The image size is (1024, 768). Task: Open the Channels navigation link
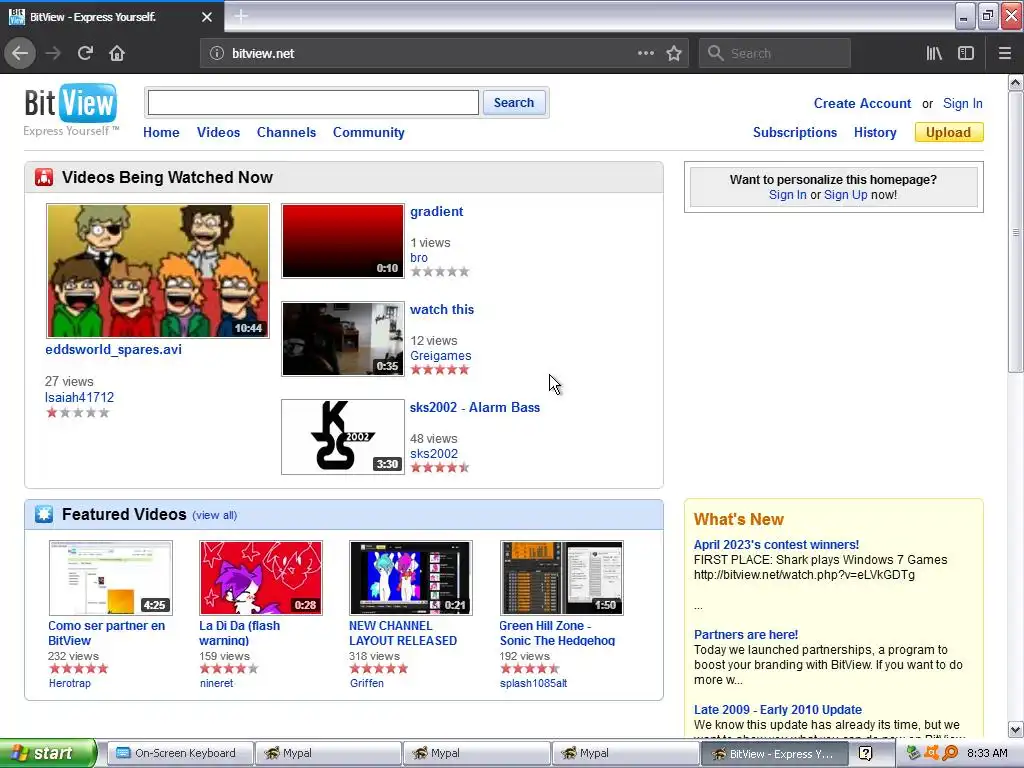pos(286,132)
